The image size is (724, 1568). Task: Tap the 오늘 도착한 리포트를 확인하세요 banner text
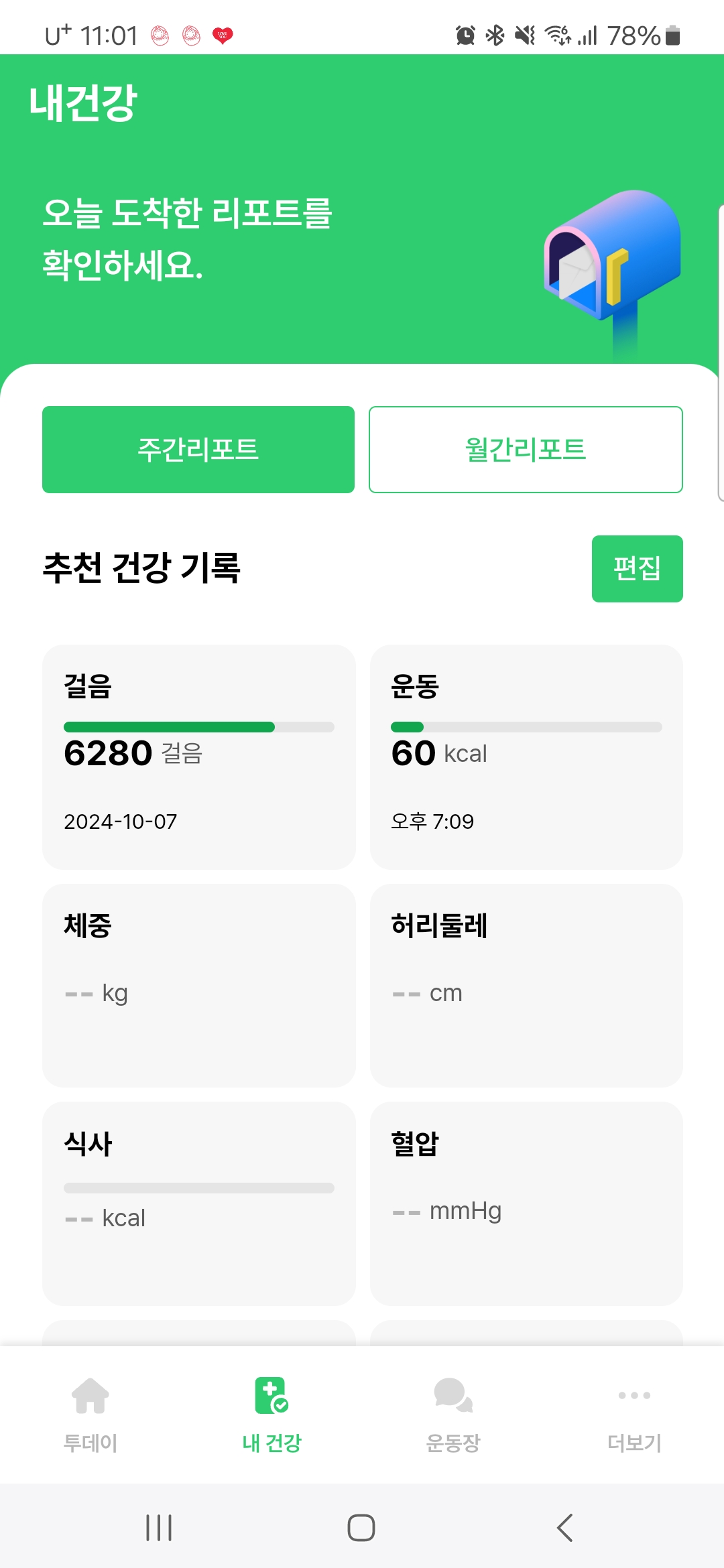(x=188, y=239)
